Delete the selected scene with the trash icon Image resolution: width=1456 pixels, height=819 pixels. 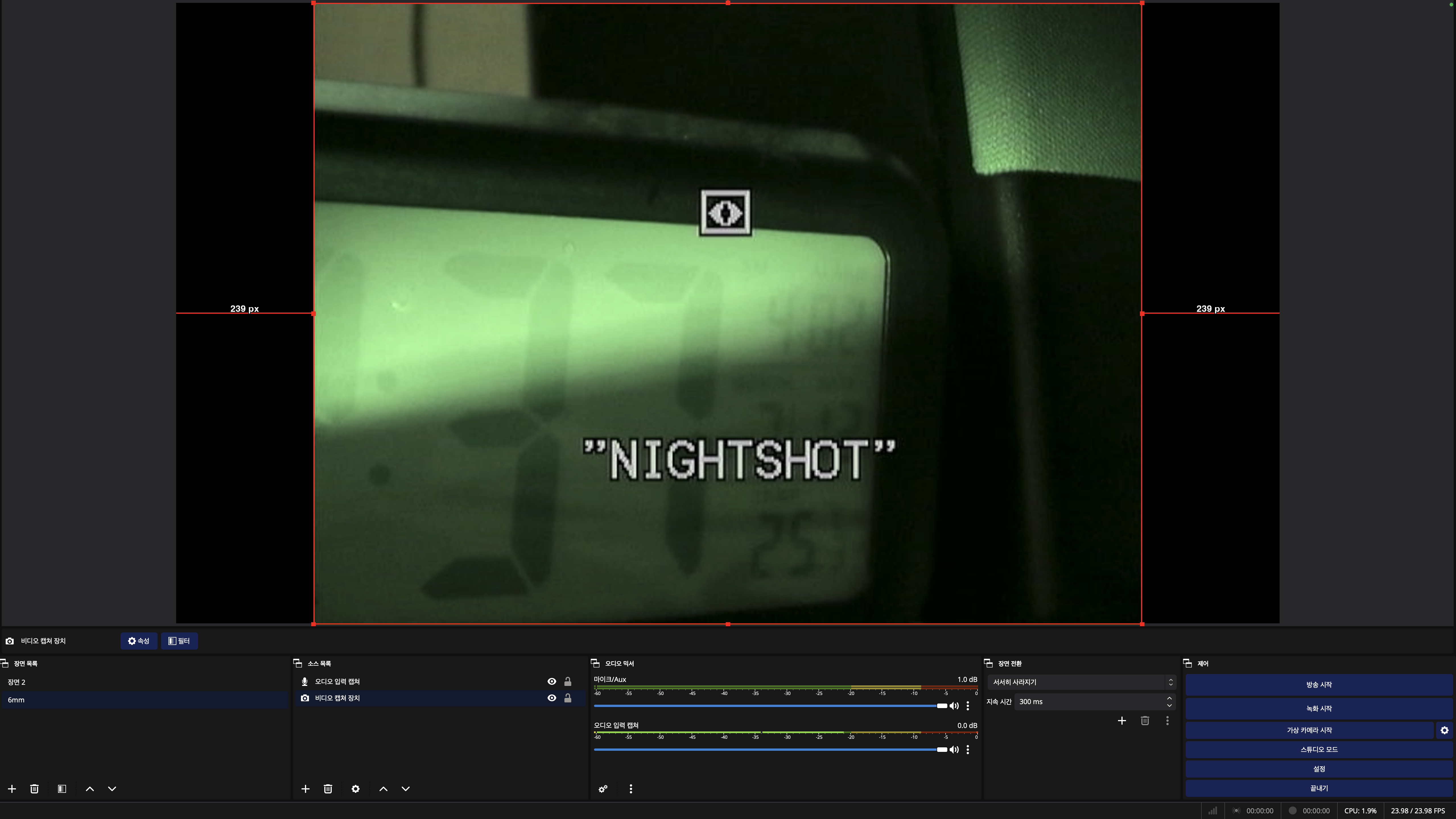(x=34, y=789)
